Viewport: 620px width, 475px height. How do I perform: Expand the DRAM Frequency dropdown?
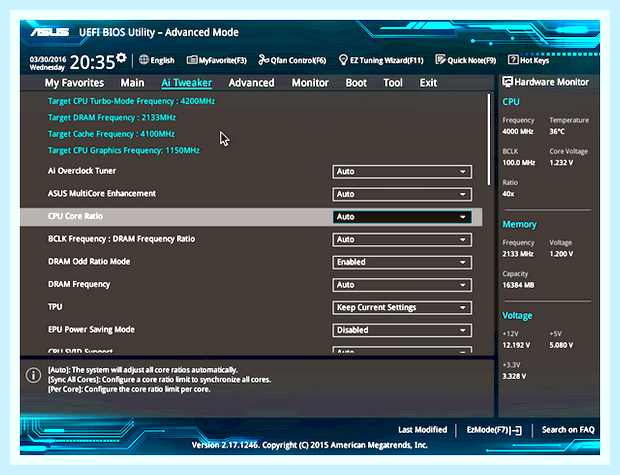(x=402, y=285)
